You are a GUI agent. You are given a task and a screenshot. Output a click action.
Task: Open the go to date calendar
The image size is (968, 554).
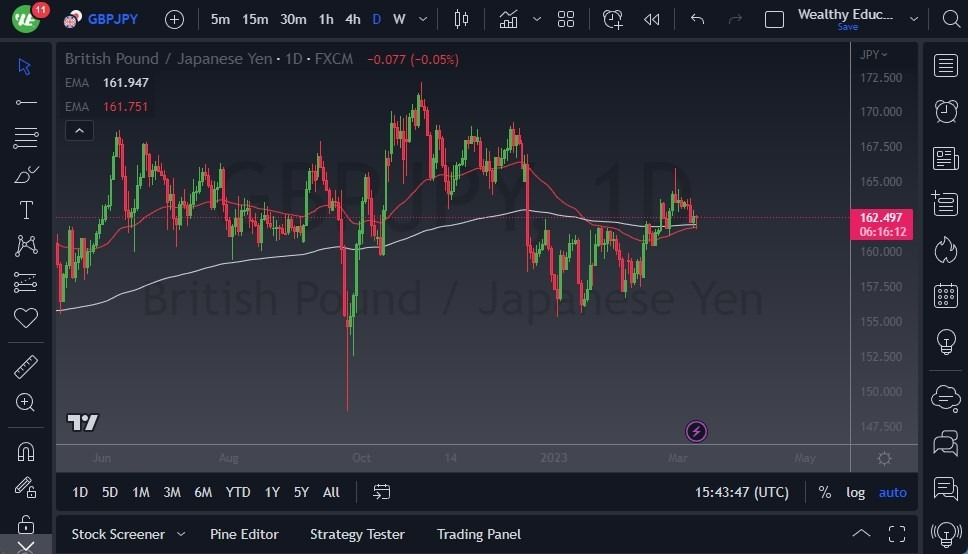pos(382,492)
